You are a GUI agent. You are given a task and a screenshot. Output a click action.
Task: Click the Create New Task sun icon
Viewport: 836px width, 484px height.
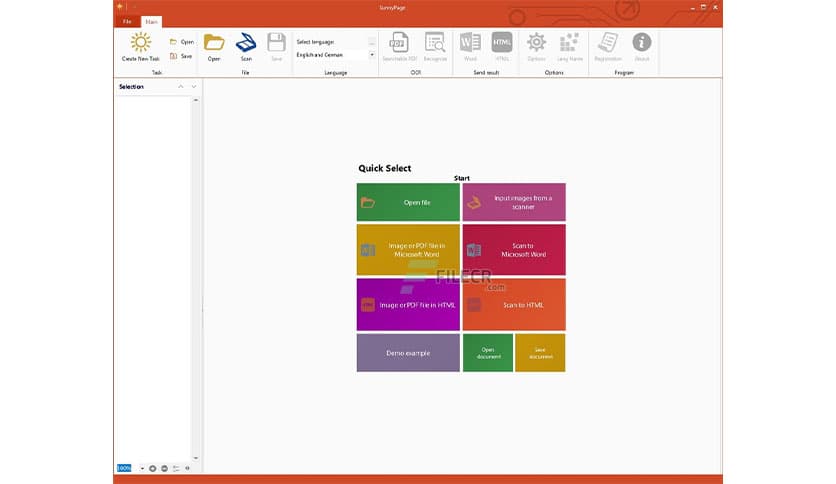(x=140, y=42)
